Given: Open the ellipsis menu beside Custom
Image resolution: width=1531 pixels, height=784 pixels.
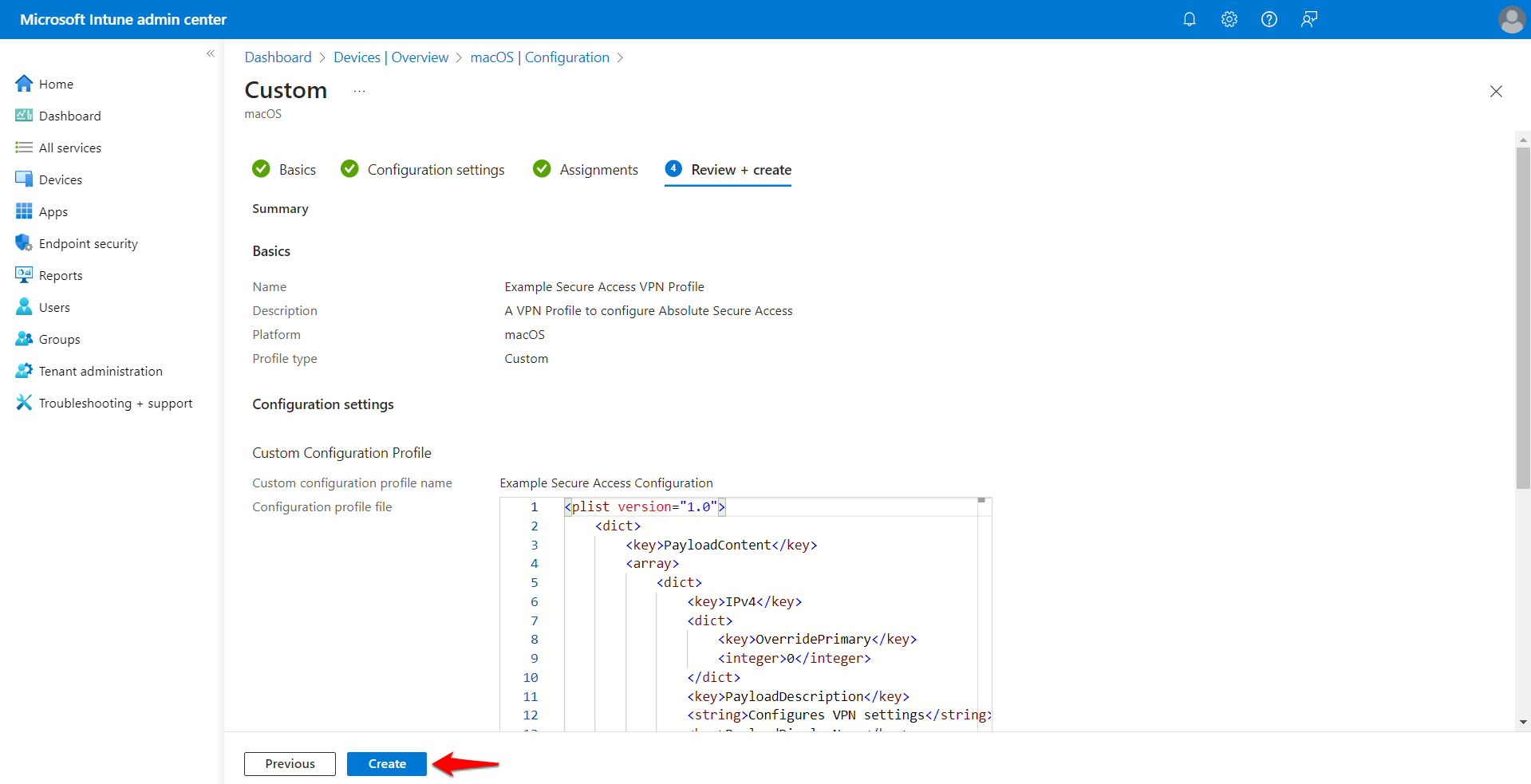Looking at the screenshot, I should (359, 91).
